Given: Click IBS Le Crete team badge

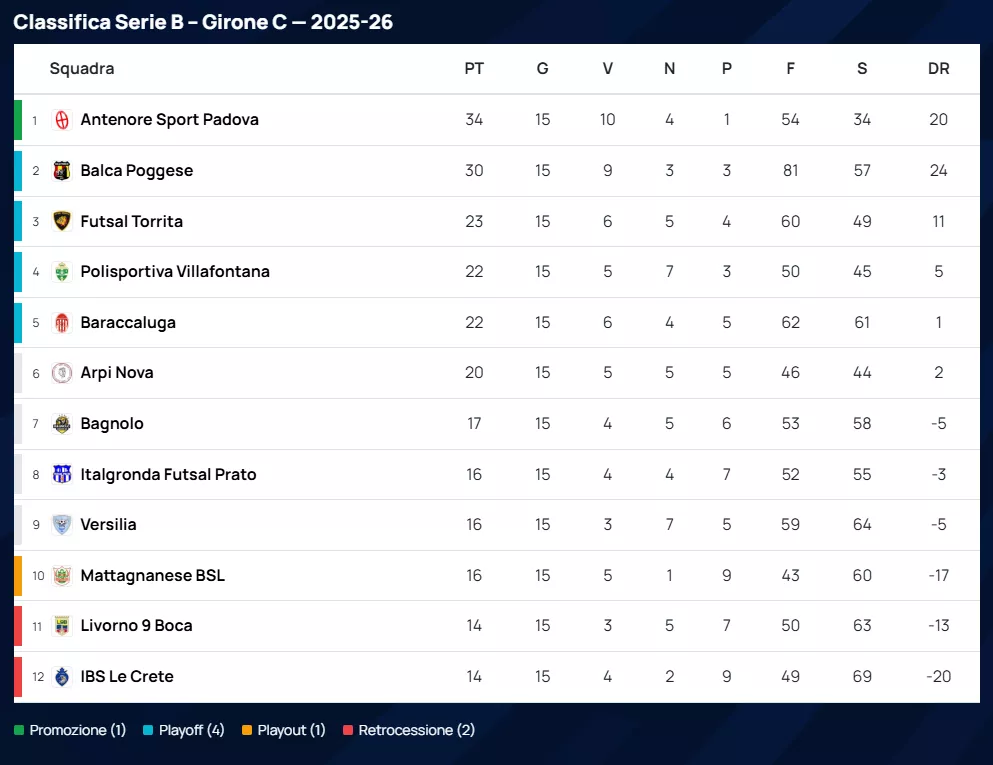Looking at the screenshot, I should (x=62, y=677).
